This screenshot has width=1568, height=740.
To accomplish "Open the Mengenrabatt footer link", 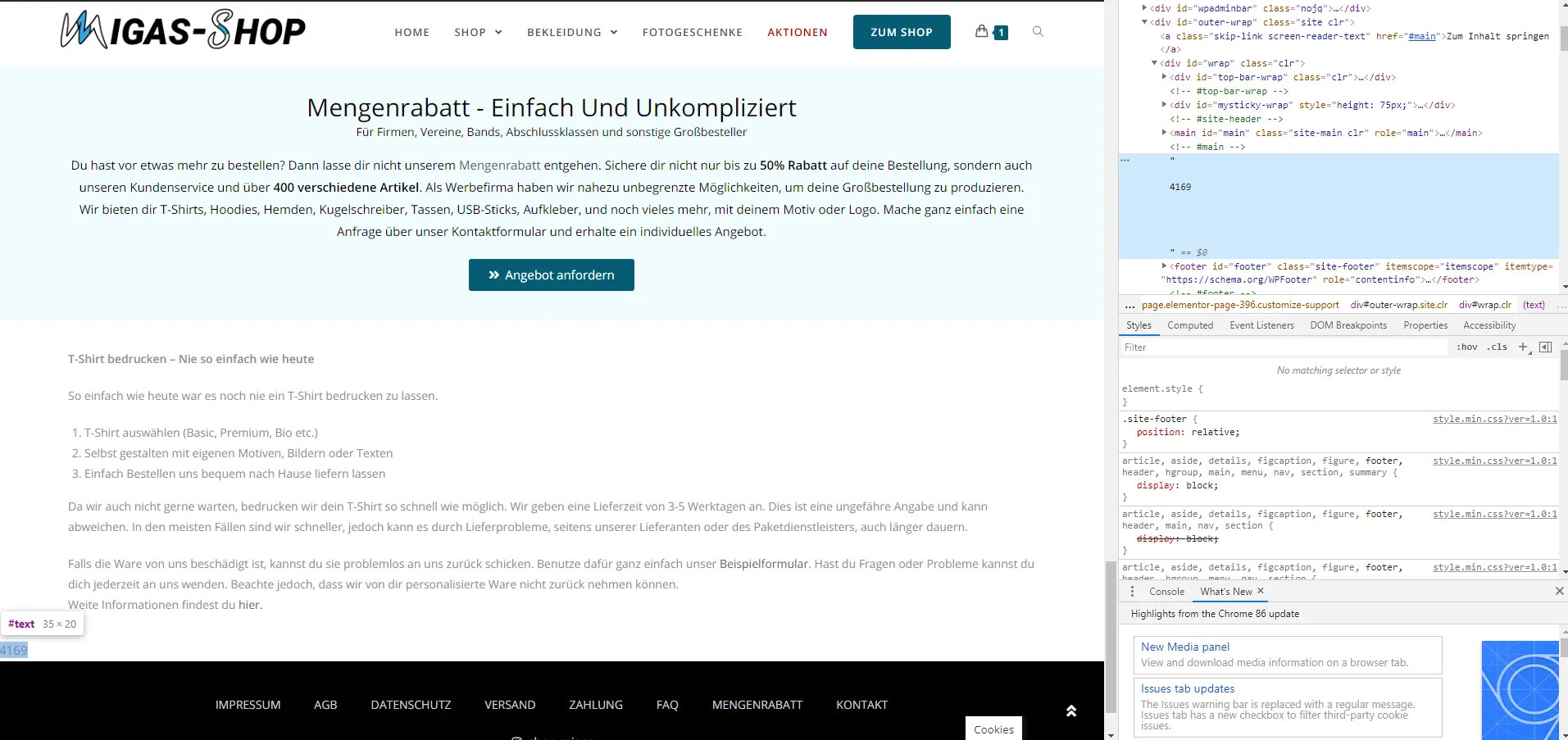I will coord(757,705).
